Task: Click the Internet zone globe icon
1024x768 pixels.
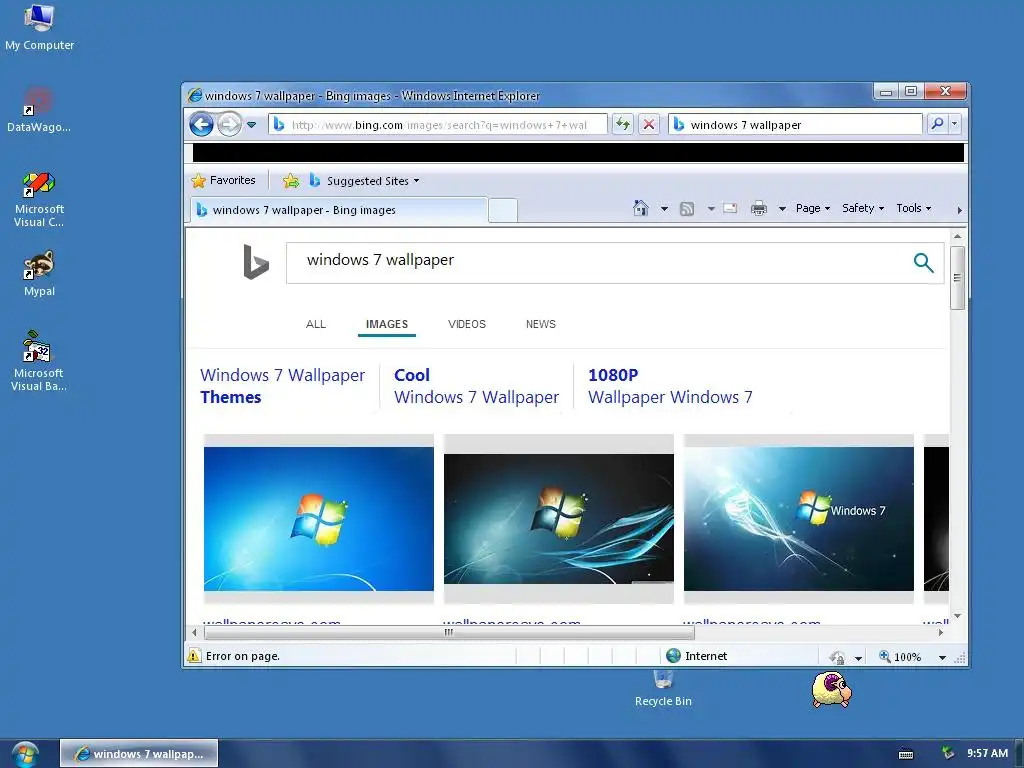Action: point(673,656)
